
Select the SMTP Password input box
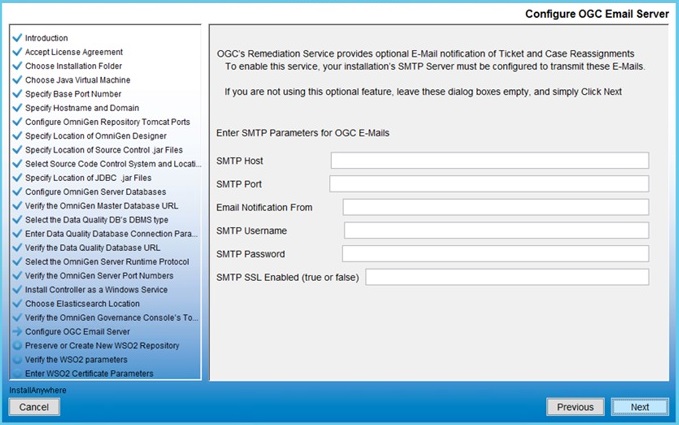[495, 254]
